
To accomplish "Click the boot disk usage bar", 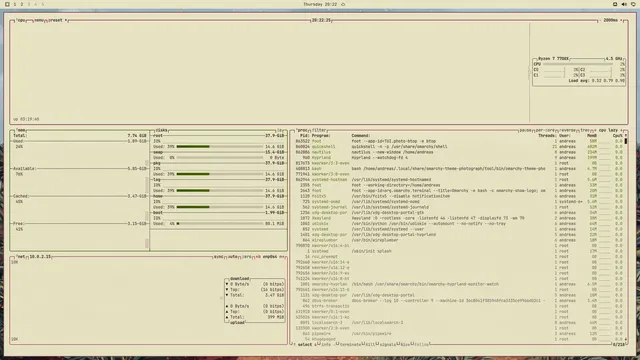I will pos(220,224).
